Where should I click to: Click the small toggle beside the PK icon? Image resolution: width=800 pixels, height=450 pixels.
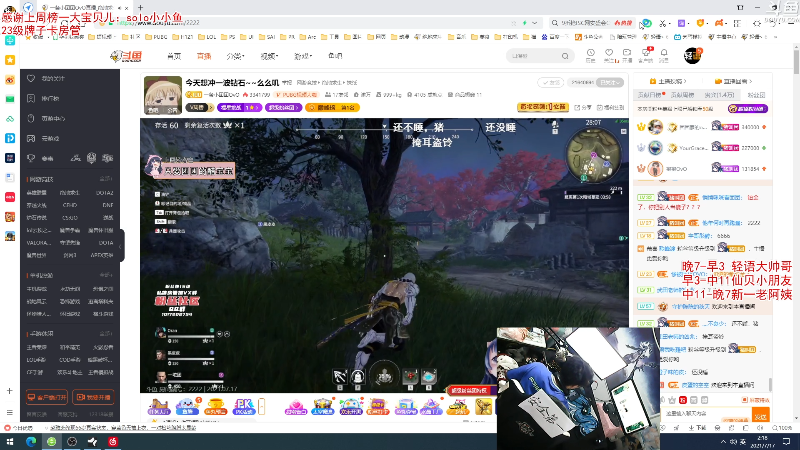coord(262,406)
